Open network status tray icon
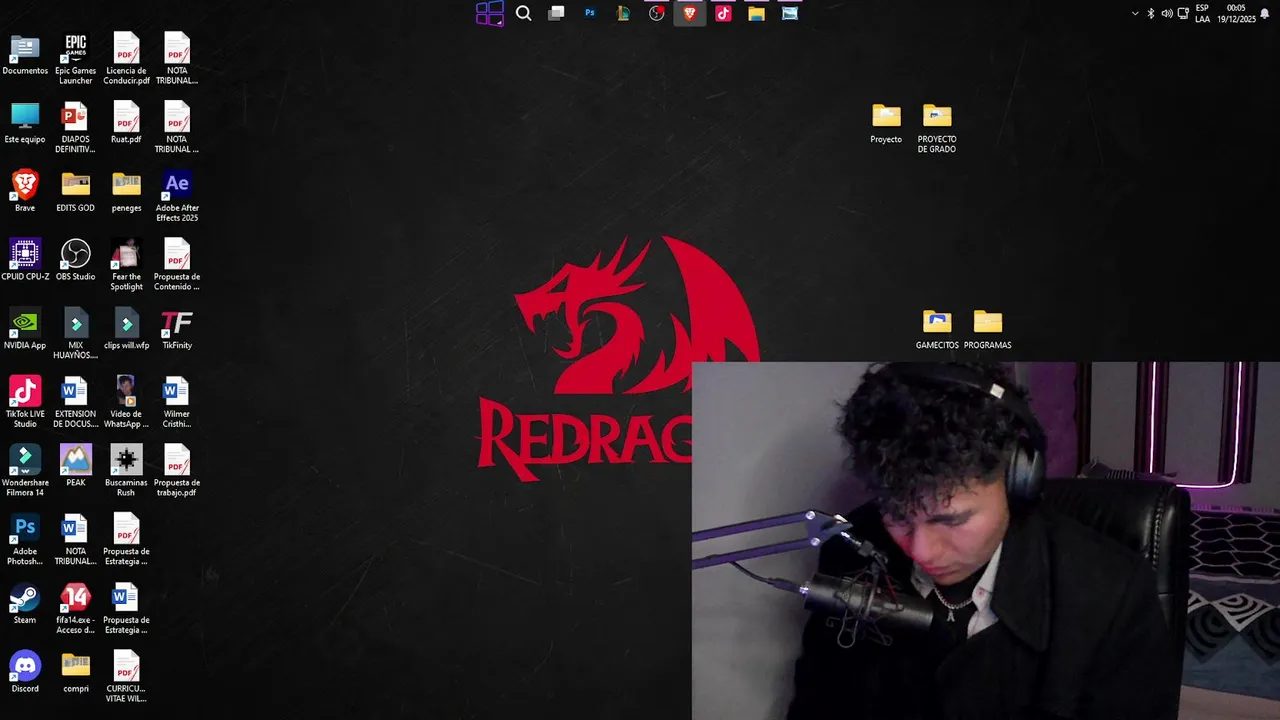1280x720 pixels. (x=1183, y=13)
